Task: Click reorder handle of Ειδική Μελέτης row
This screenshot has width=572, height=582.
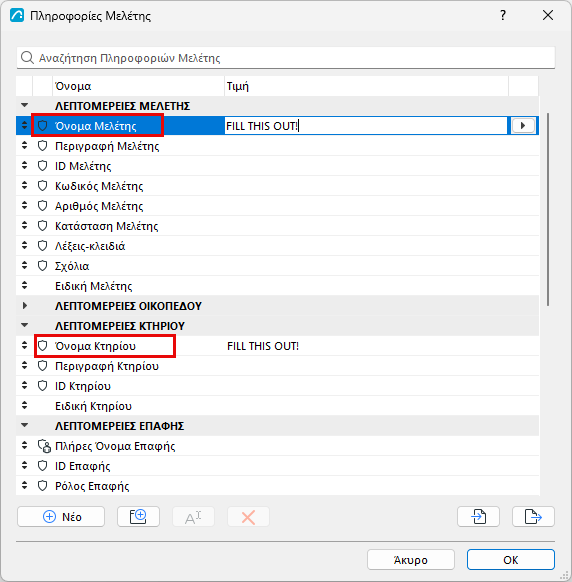Action: (24, 286)
